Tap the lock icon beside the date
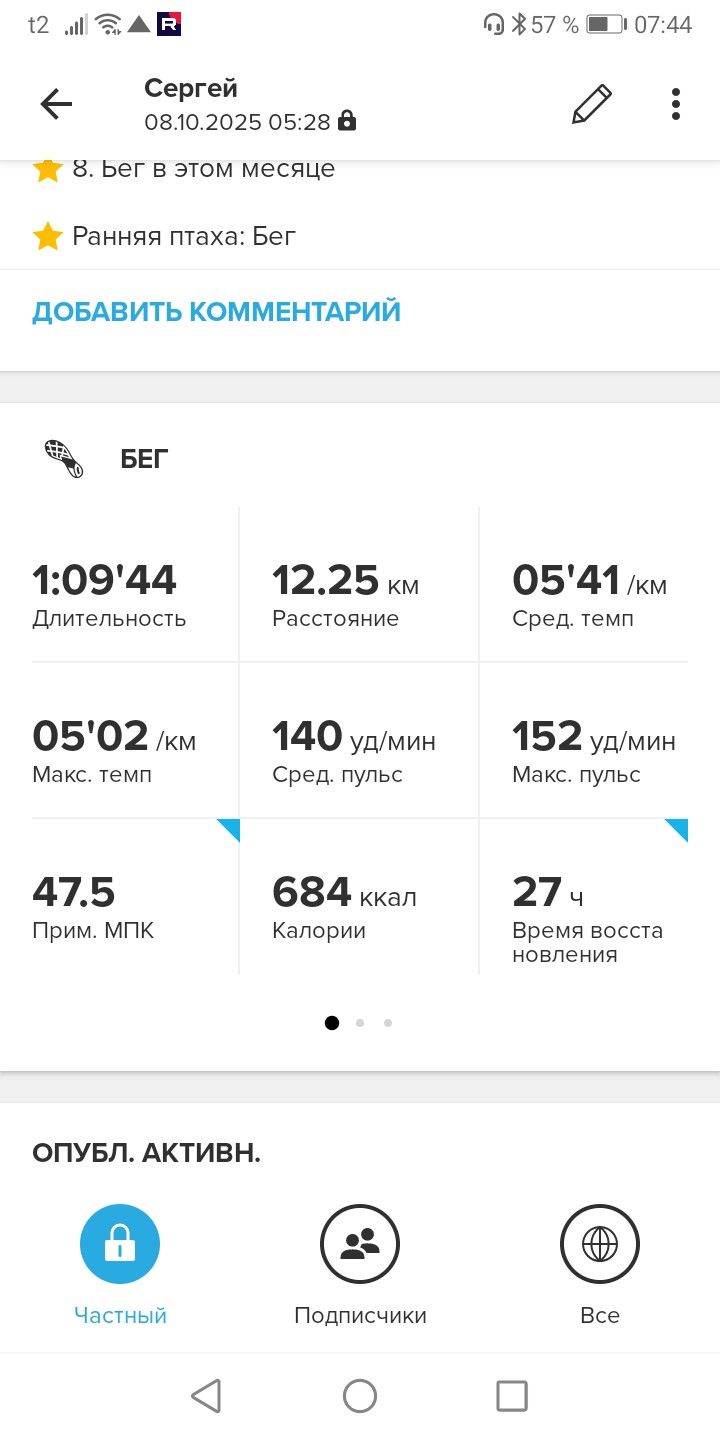This screenshot has width=720, height=1440. [347, 122]
